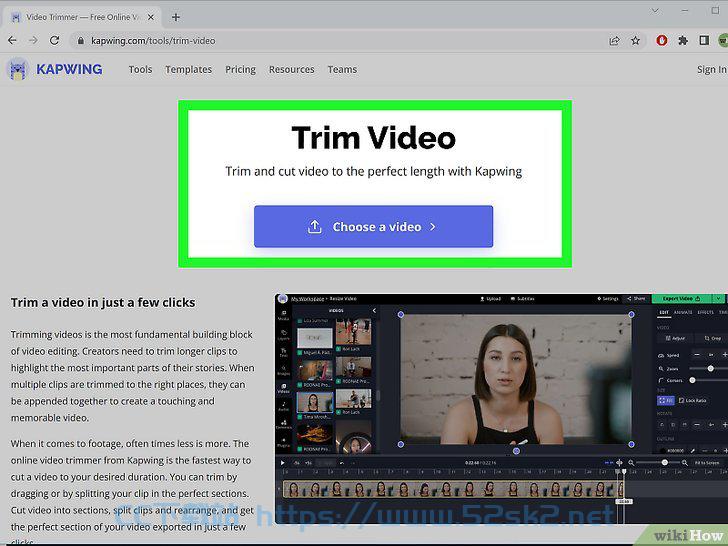Toggle the browser side panel icon
This screenshot has height=546, width=728.
[704, 41]
